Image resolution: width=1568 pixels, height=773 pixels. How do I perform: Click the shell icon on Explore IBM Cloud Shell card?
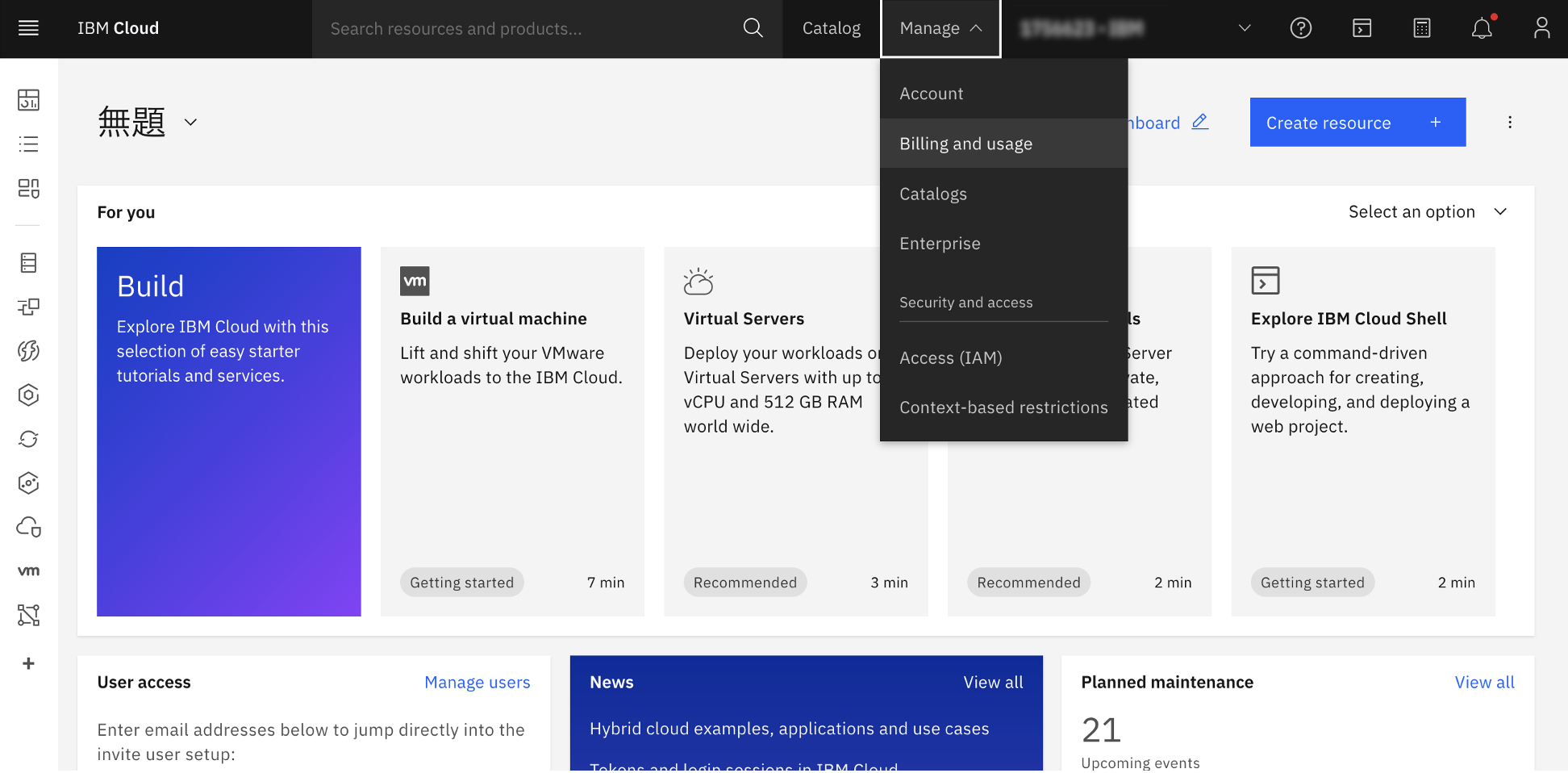1266,281
